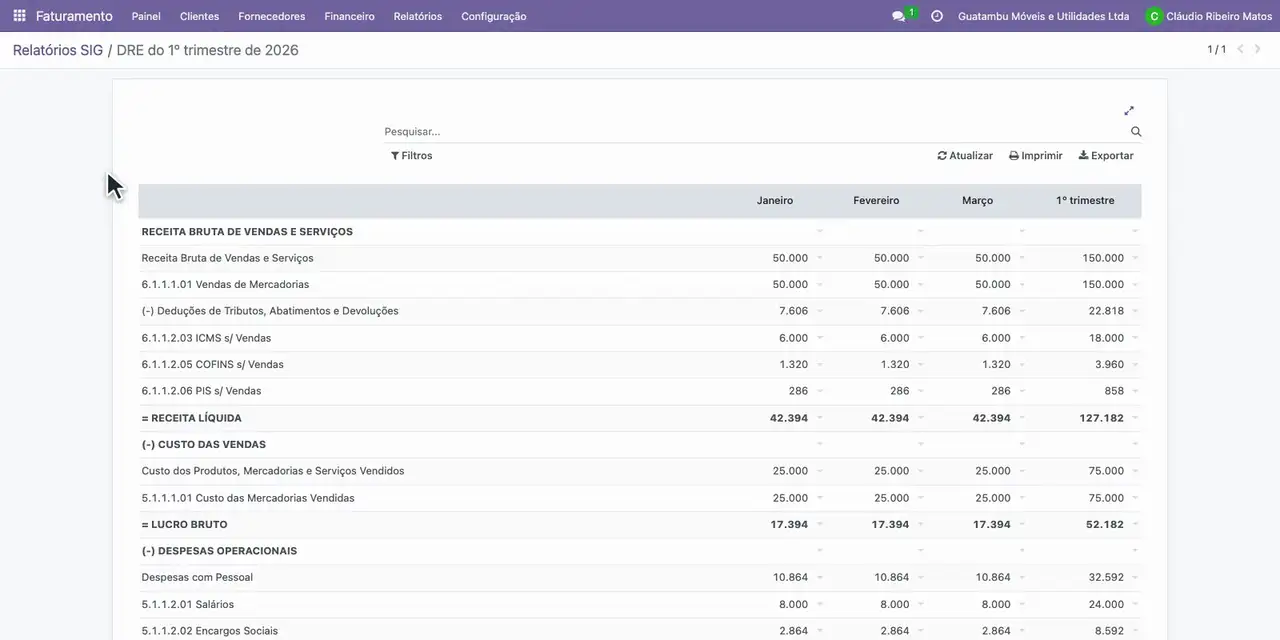Open caret beside 1º trimestre Lucro Bruto 52.182
Screen dimensions: 1280x640
(1135, 524)
